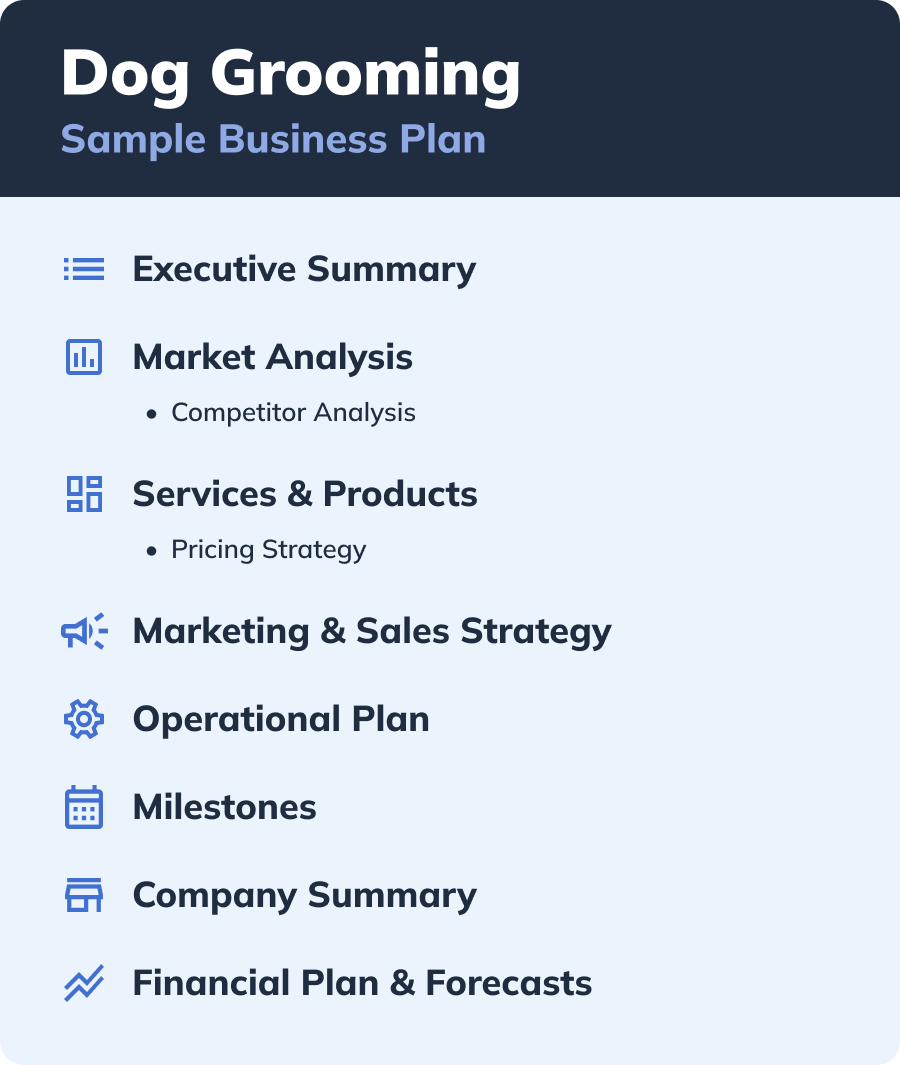Click the Sample Business Plan subtitle
Screen dimensions: 900x1065
click(x=273, y=139)
